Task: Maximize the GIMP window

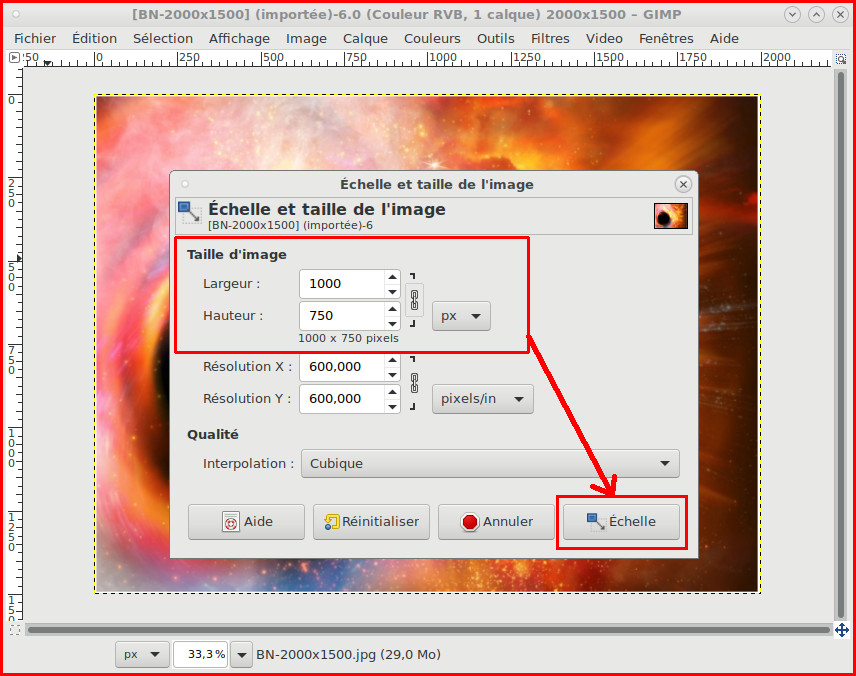Action: [x=816, y=15]
